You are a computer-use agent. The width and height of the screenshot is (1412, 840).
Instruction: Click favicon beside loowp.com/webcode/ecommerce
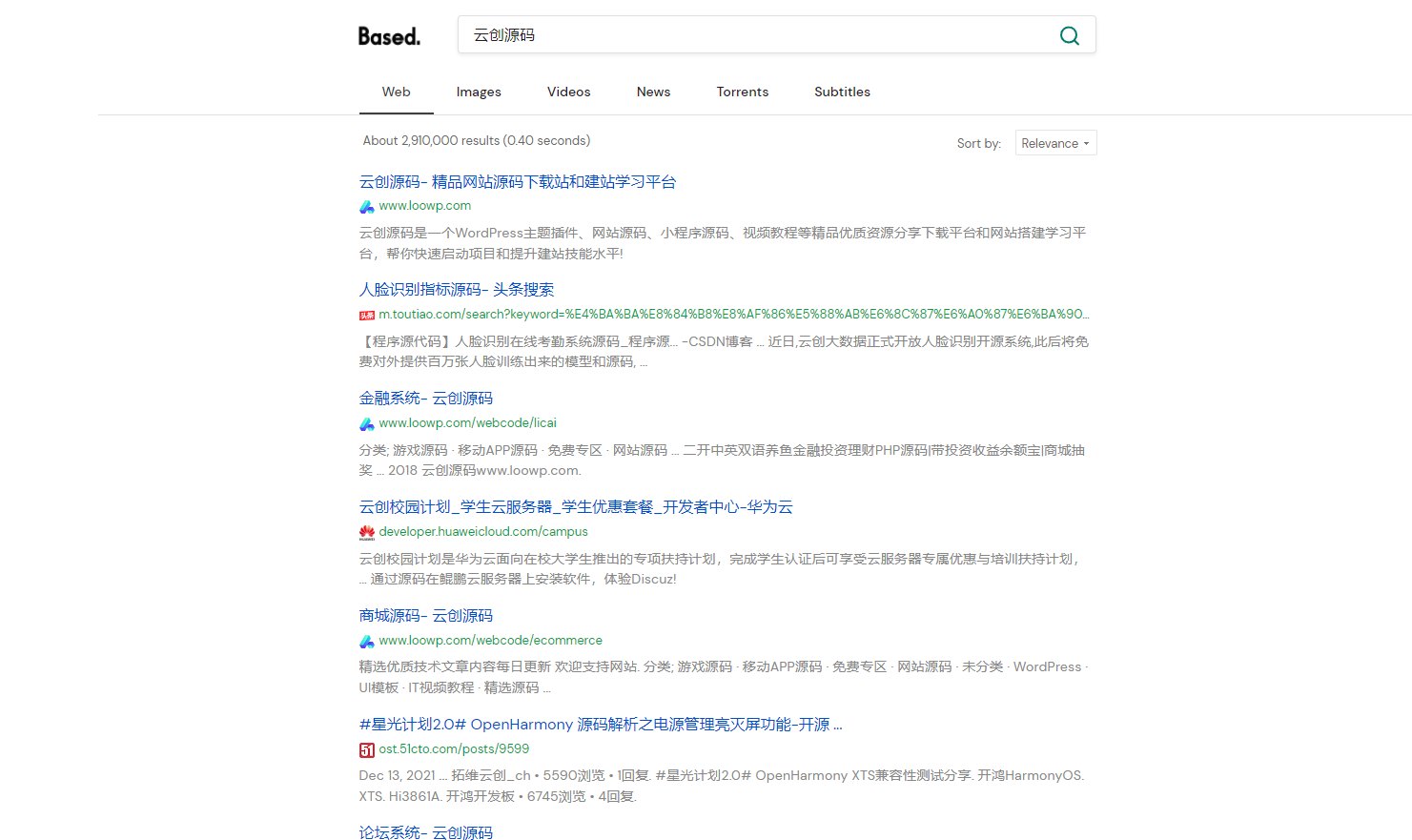[x=367, y=641]
